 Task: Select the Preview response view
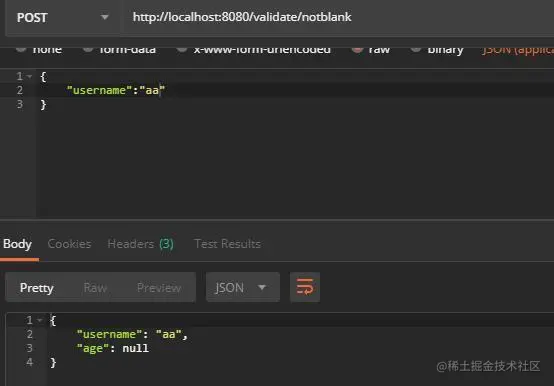159,288
